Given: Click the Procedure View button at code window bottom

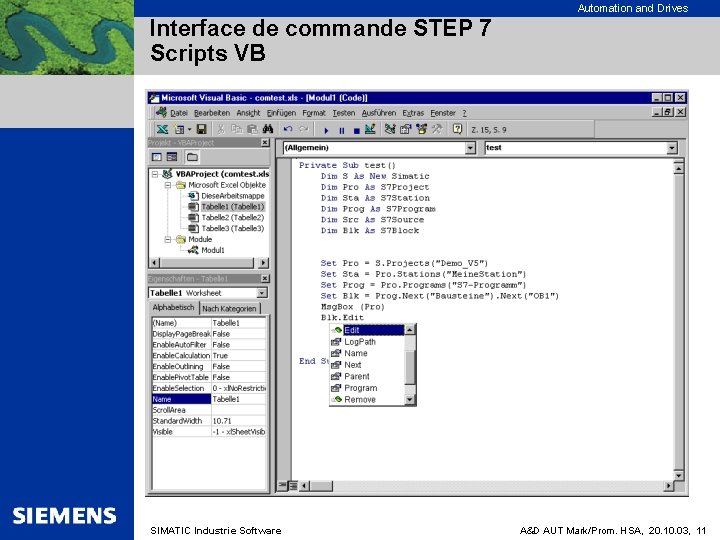Looking at the screenshot, I should point(282,485).
